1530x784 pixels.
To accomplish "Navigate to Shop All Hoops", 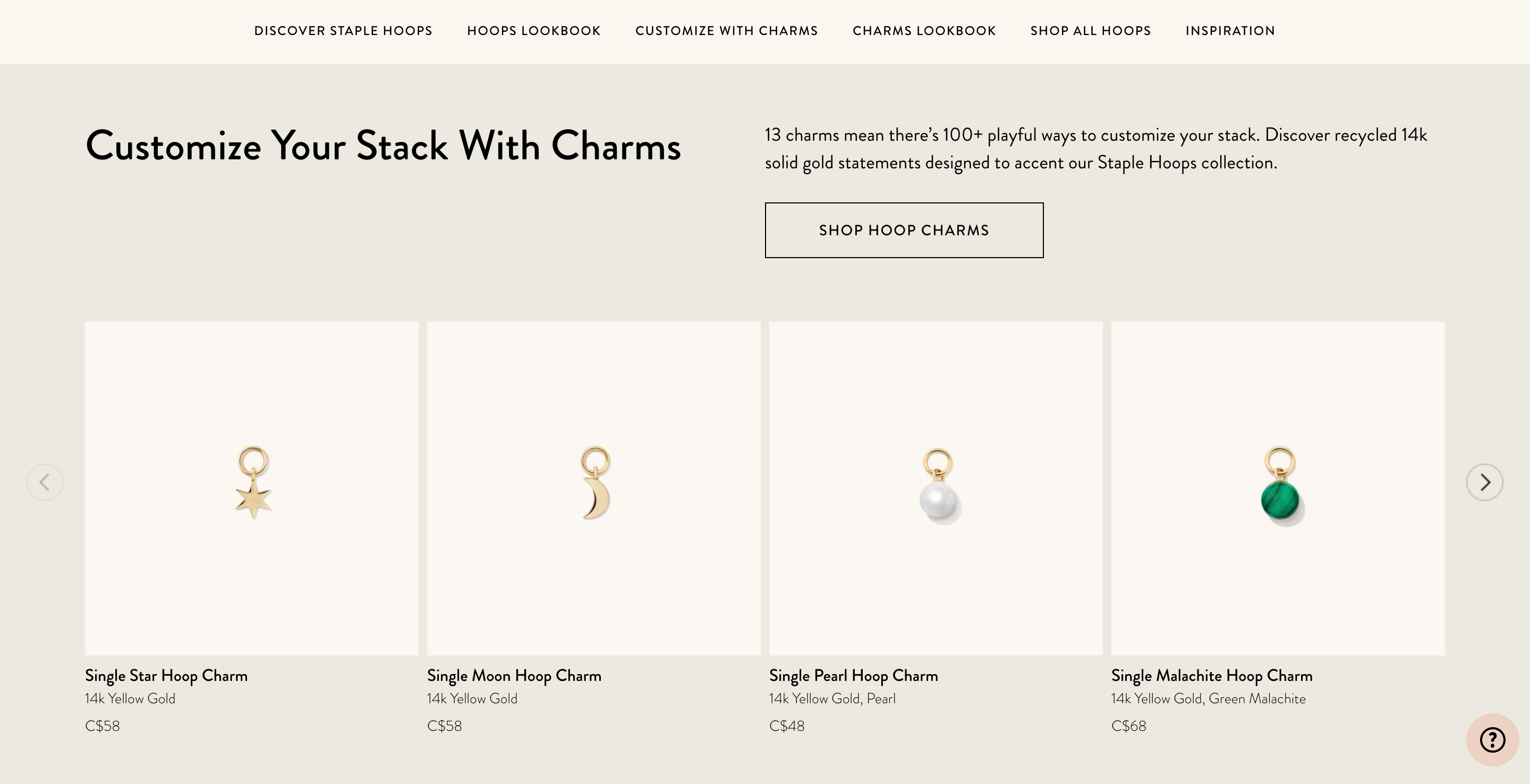I will click(x=1091, y=31).
